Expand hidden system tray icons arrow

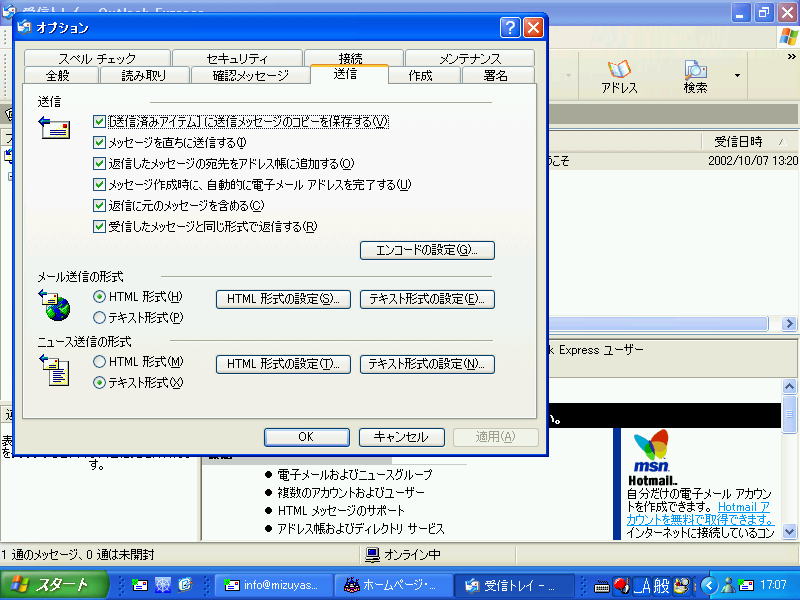(x=708, y=585)
